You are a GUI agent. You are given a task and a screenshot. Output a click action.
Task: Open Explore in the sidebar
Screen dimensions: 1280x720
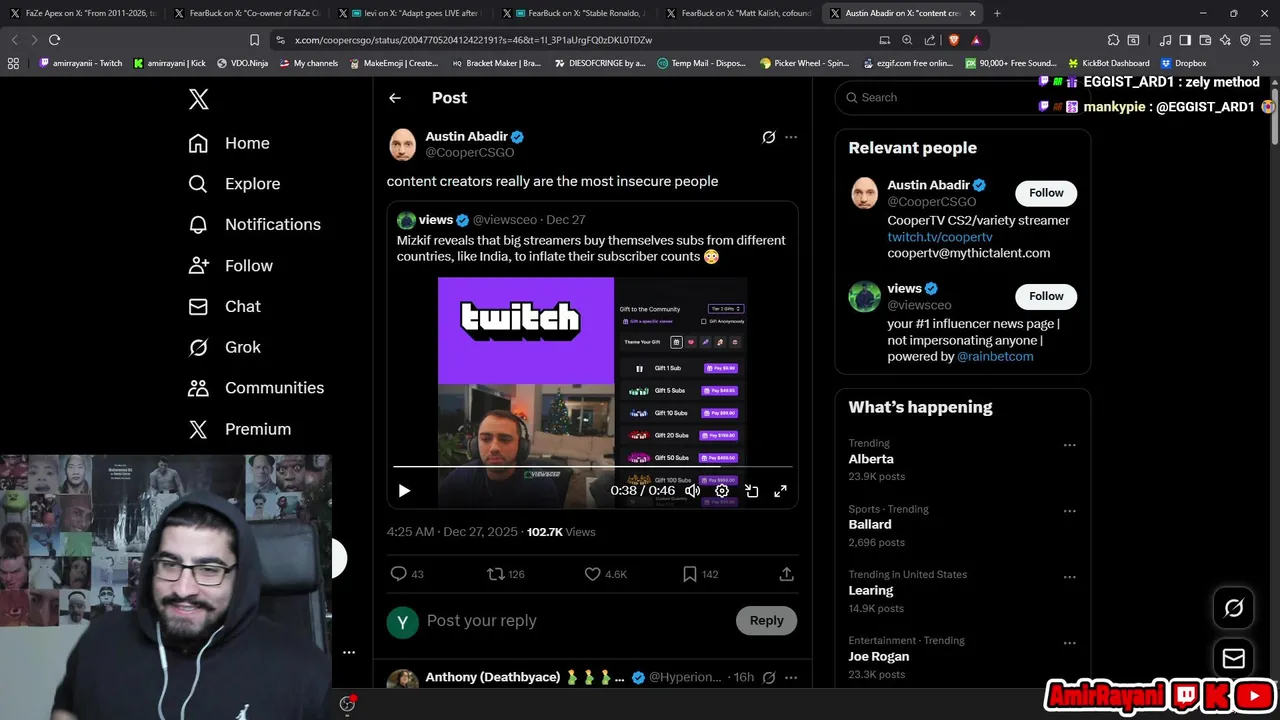click(x=234, y=184)
